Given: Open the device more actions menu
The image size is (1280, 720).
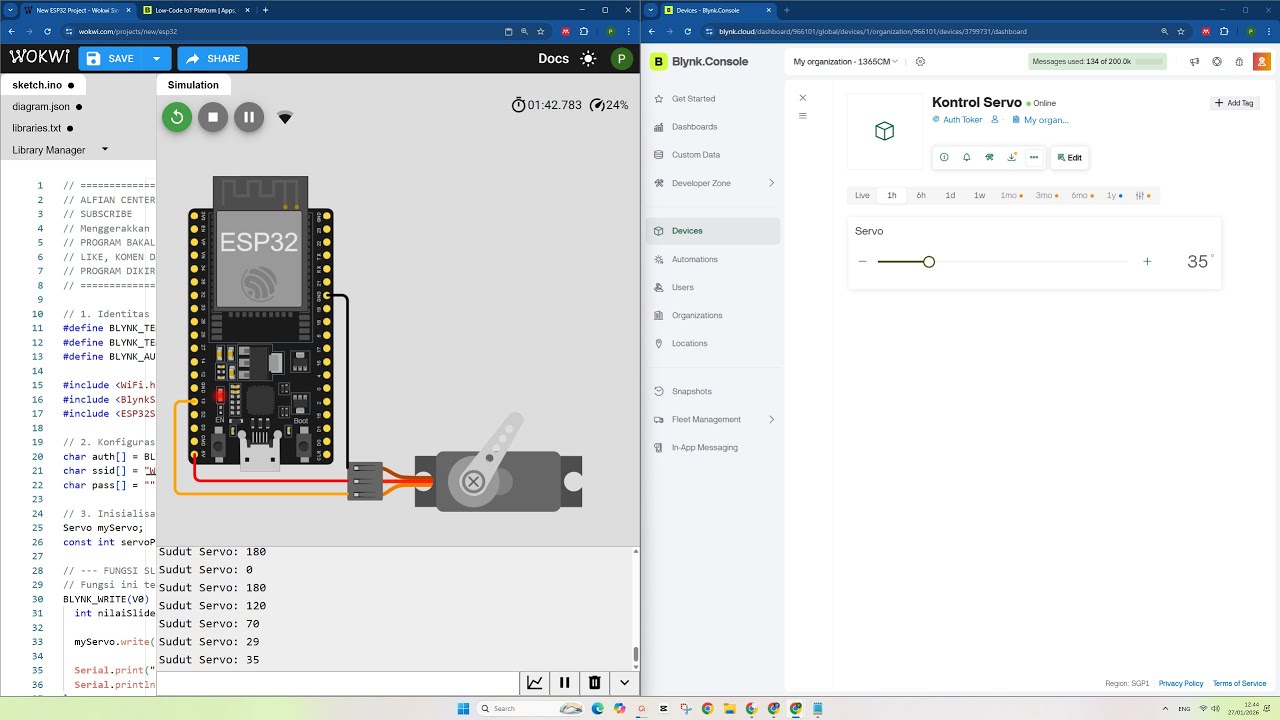Looking at the screenshot, I should [1034, 157].
